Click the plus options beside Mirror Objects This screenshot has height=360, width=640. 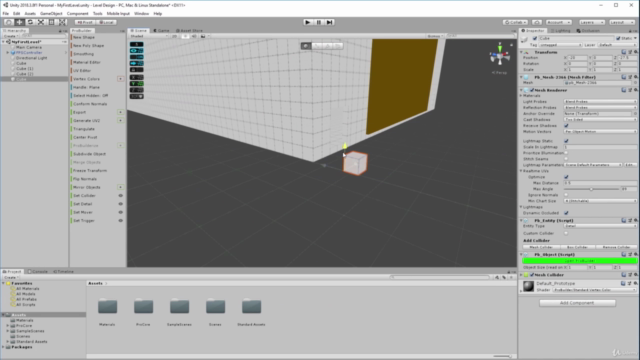(120, 187)
